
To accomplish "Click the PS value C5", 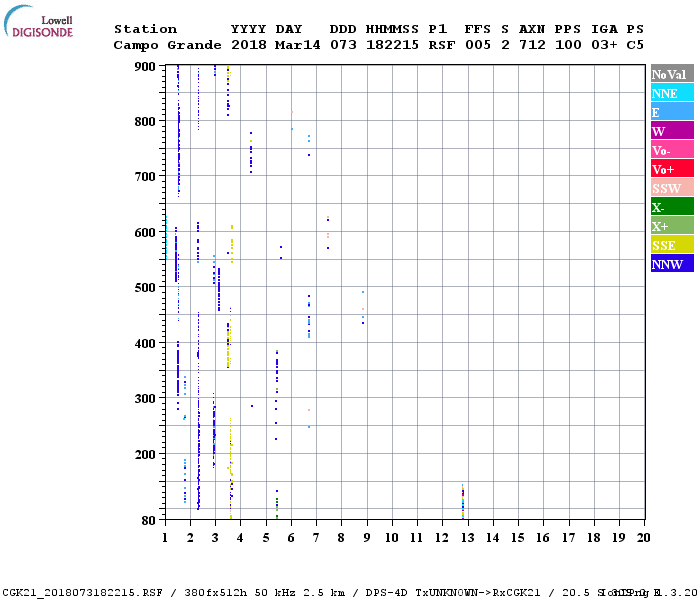I will tap(635, 45).
